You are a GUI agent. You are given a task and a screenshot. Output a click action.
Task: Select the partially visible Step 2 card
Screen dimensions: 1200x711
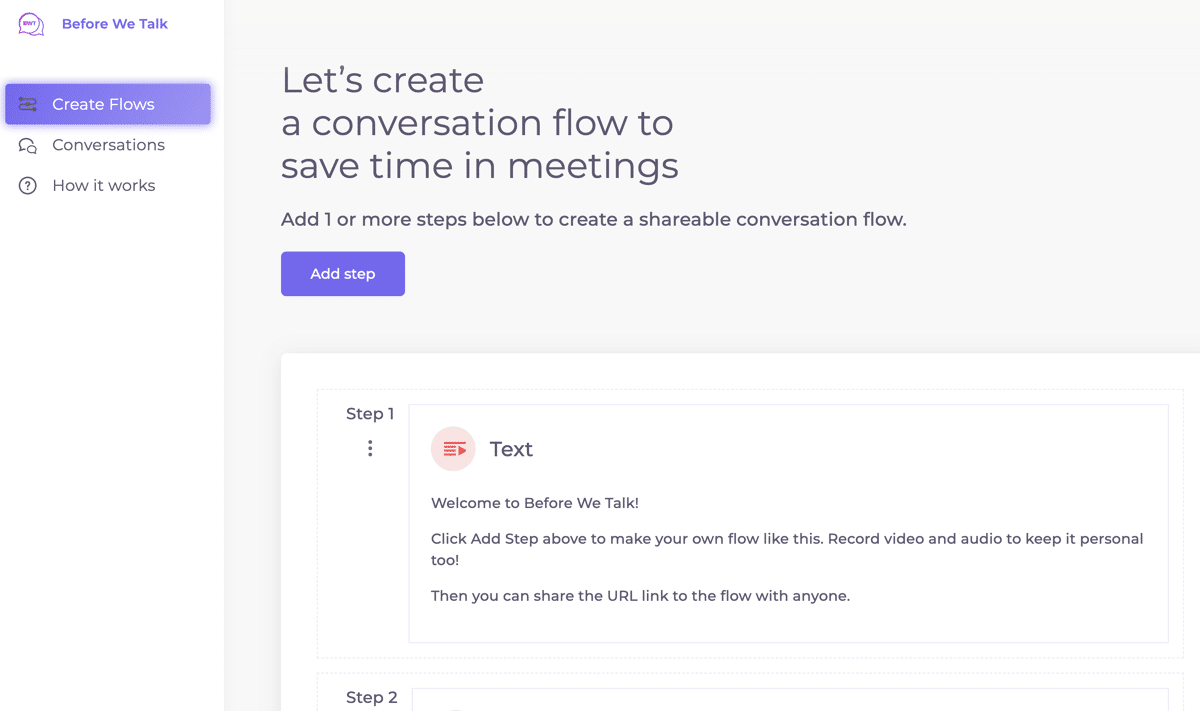click(x=790, y=699)
